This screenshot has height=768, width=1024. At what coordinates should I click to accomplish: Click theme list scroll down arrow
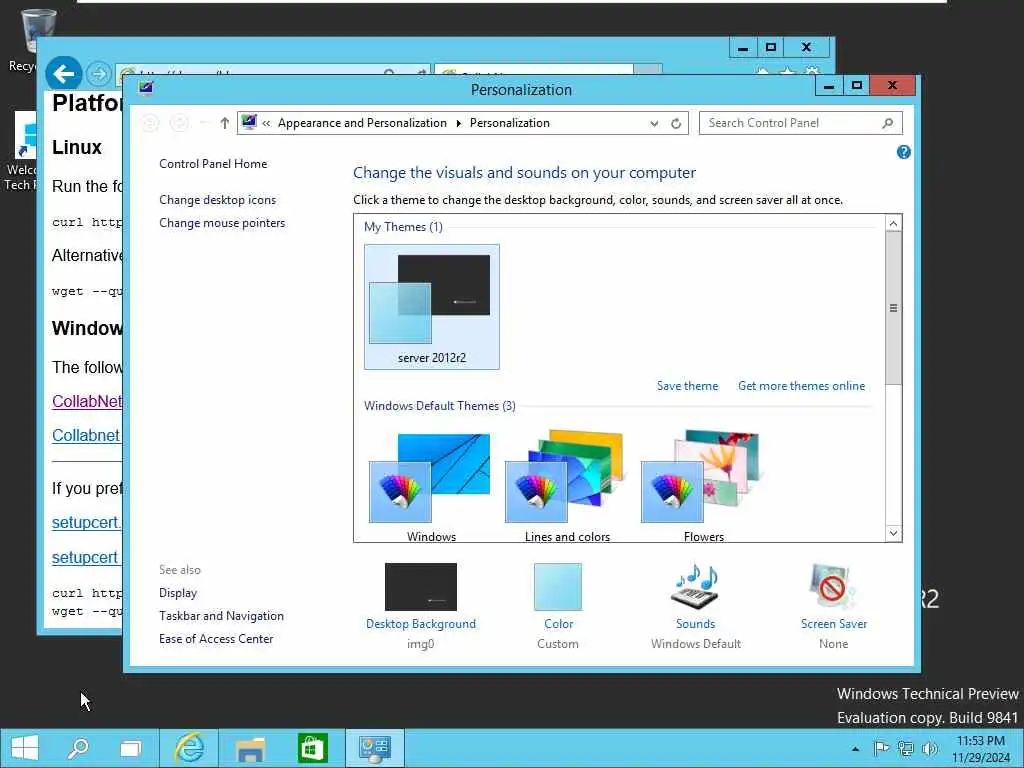[x=893, y=533]
